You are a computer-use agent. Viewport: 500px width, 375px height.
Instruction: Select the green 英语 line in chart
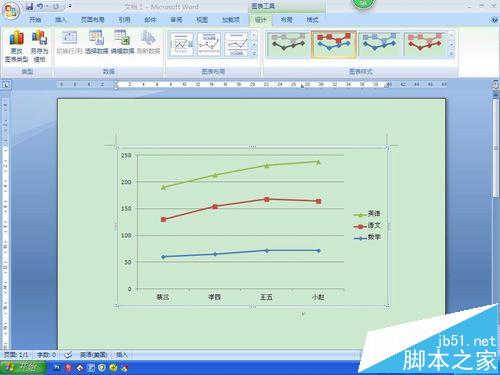coord(241,170)
